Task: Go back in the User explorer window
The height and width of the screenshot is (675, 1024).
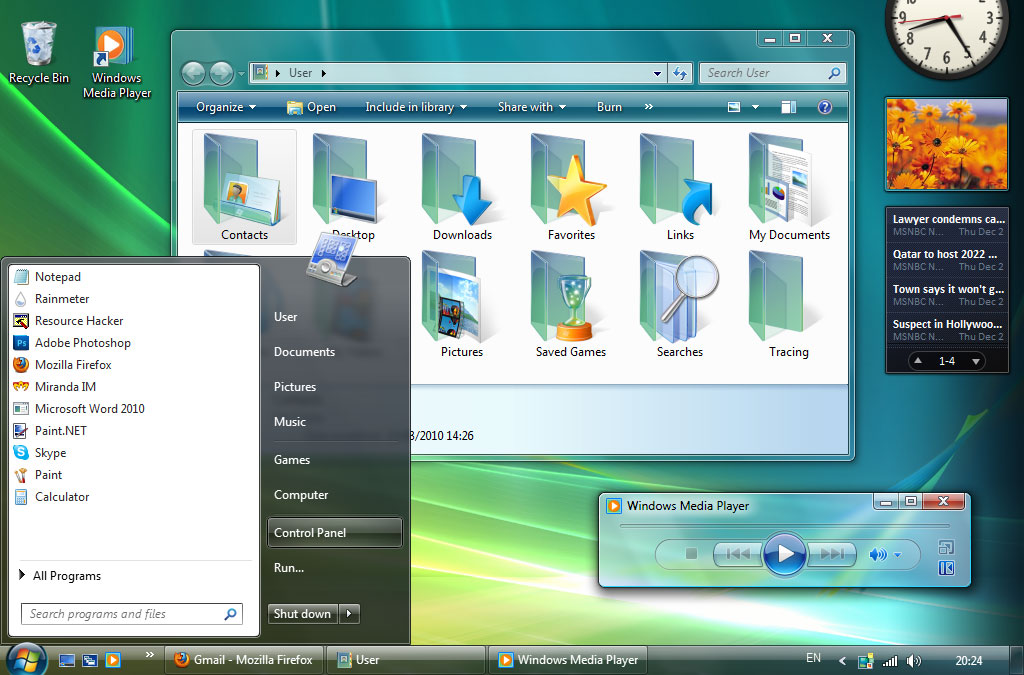Action: click(x=193, y=73)
